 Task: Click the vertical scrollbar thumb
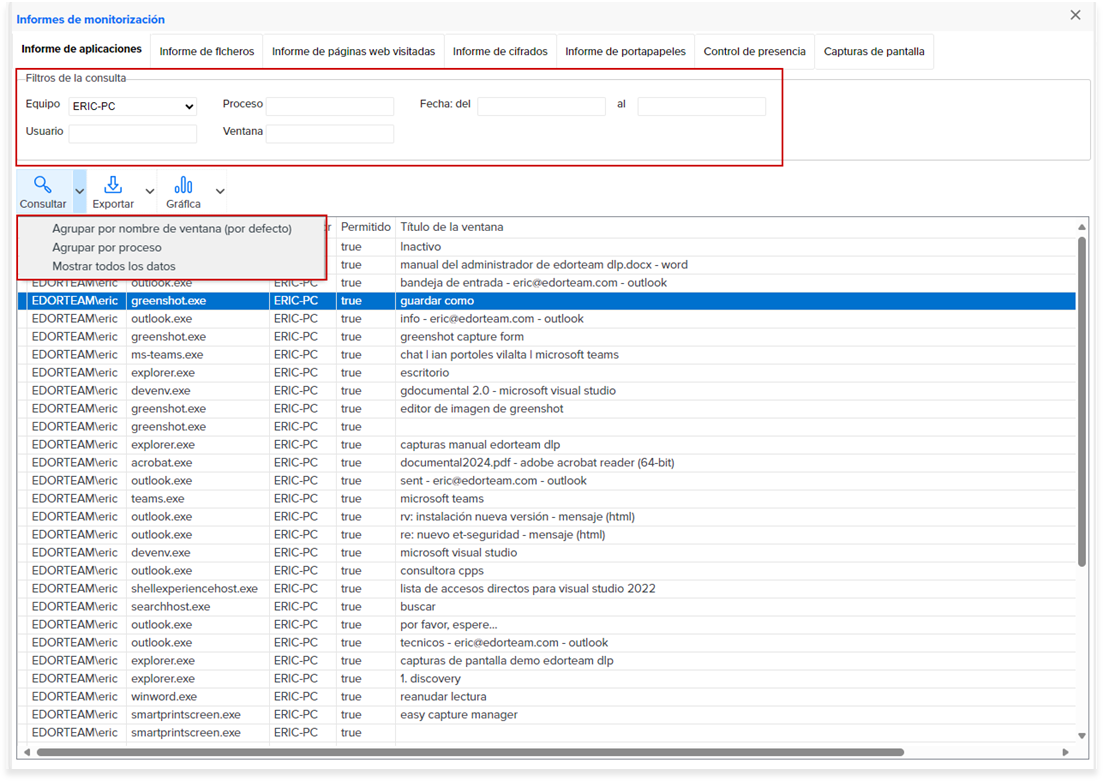(1081, 401)
